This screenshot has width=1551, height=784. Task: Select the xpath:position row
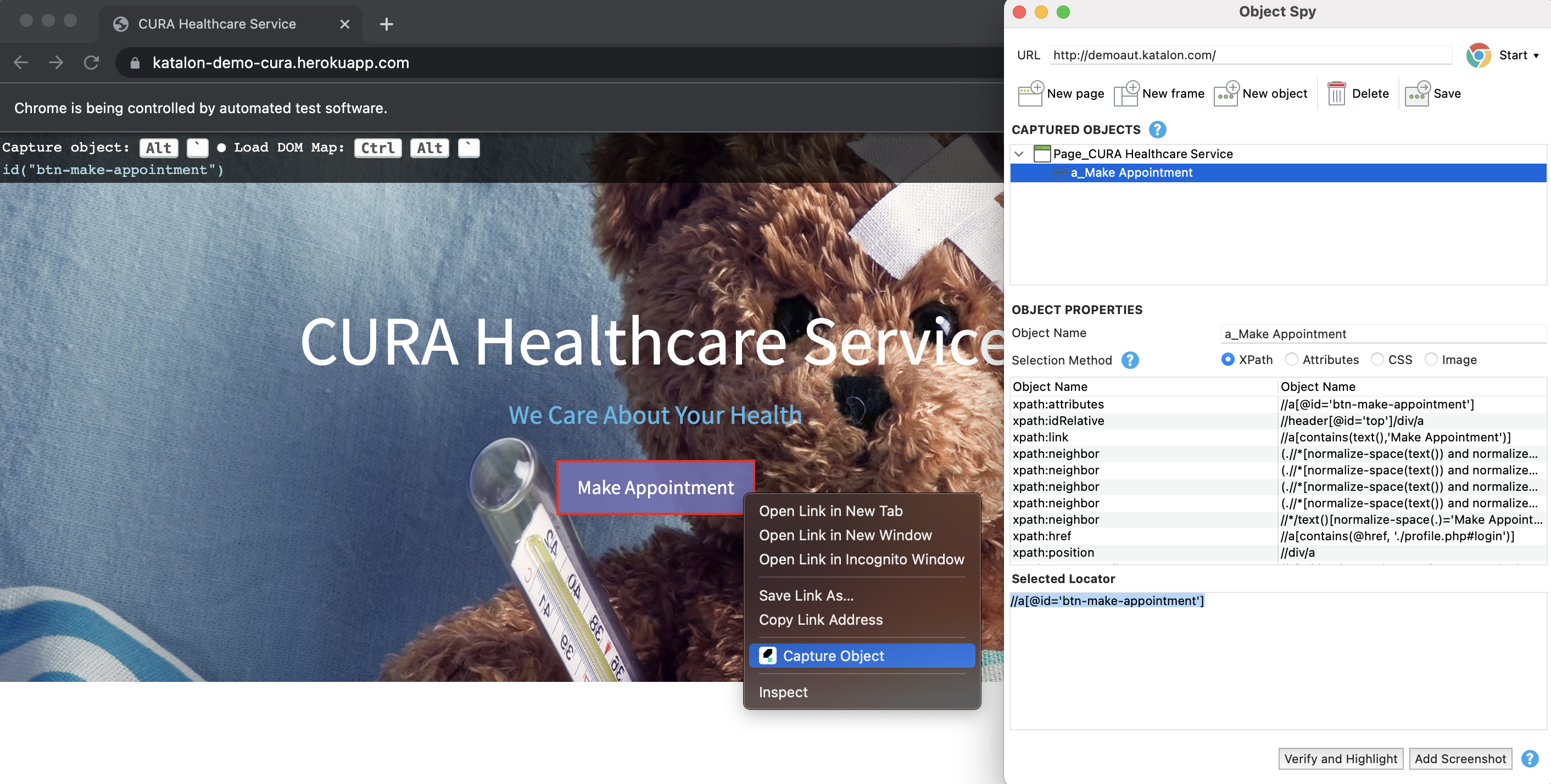1277,552
